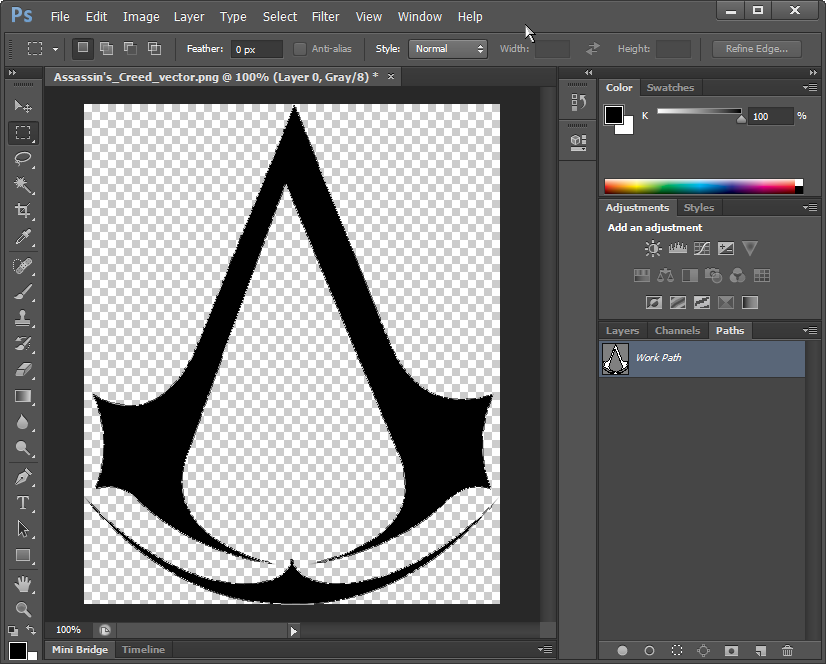Viewport: 826px width, 664px height.
Task: Open the tool preset picker dropdown arrow
Action: pyautogui.click(x=55, y=49)
